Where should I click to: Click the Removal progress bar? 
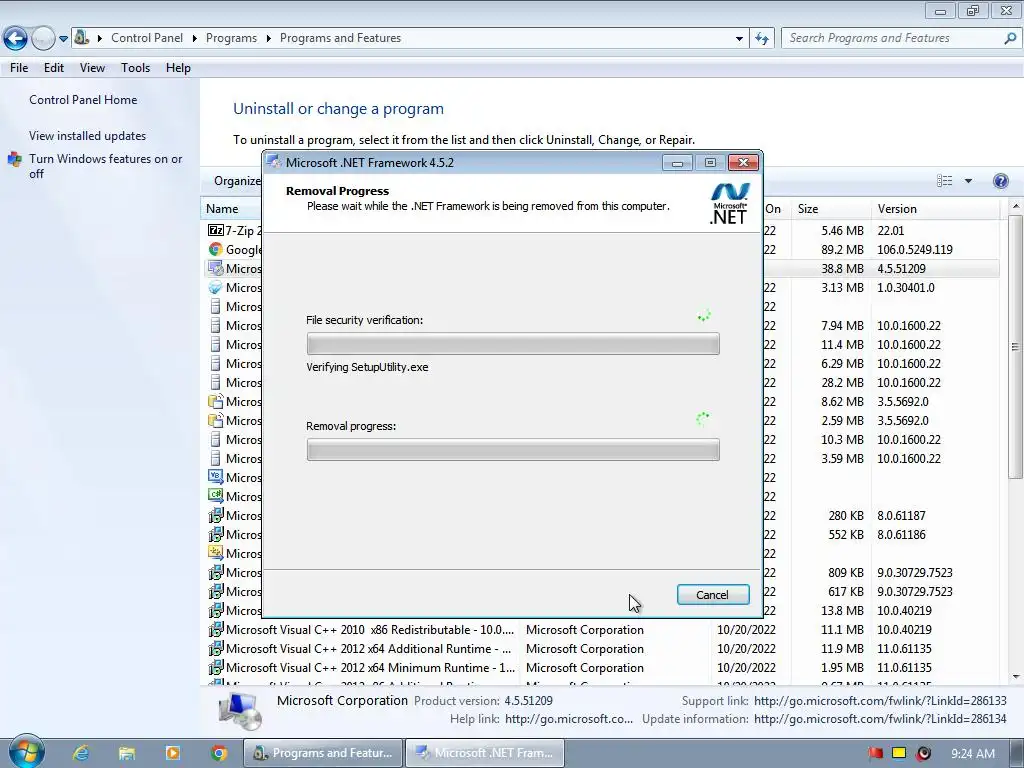point(513,449)
